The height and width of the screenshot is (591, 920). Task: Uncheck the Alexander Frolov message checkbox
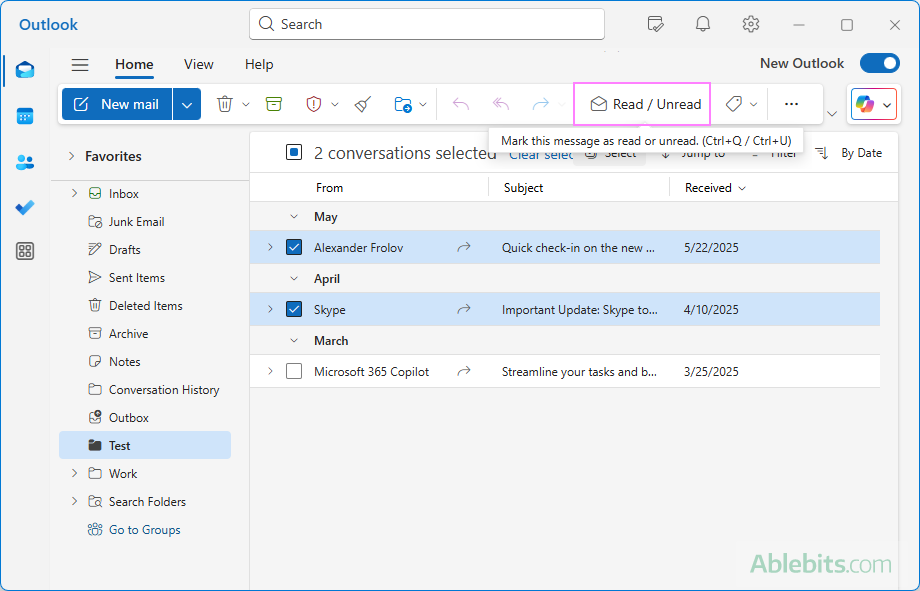coord(294,247)
